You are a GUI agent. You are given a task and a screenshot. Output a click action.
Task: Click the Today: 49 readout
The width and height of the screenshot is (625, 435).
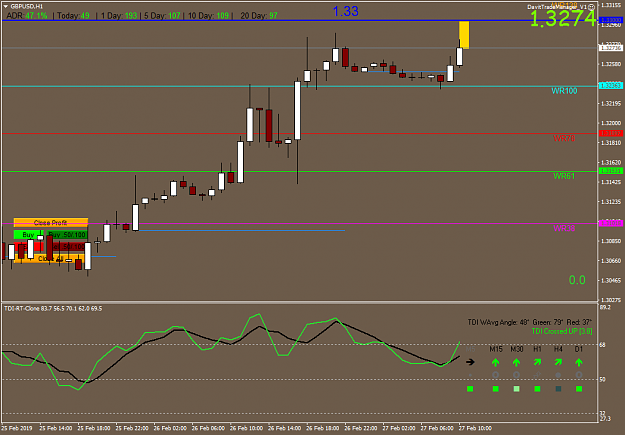pos(73,16)
